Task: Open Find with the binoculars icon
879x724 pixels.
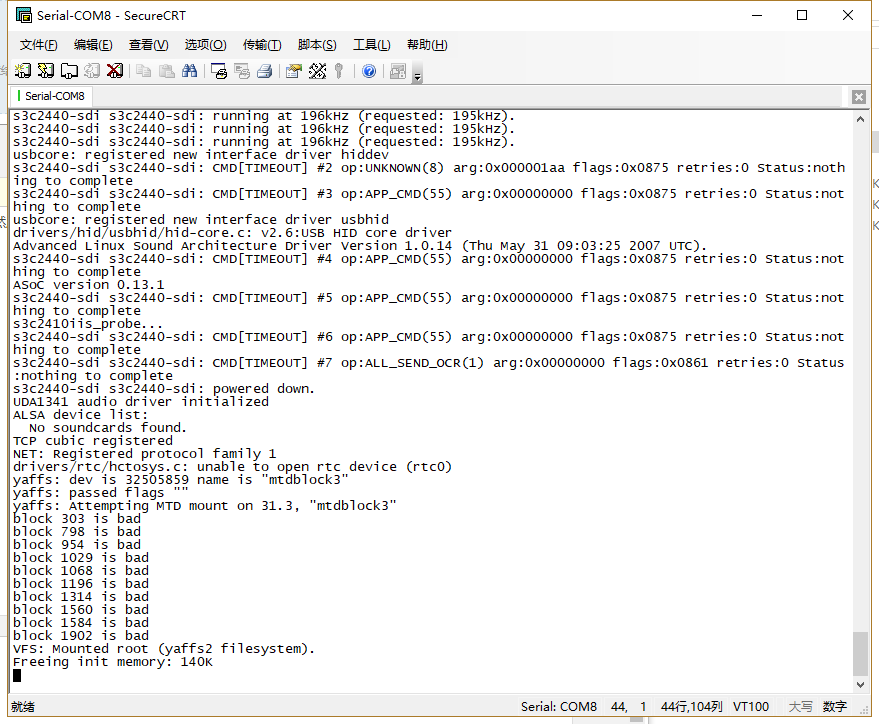Action: (x=189, y=71)
